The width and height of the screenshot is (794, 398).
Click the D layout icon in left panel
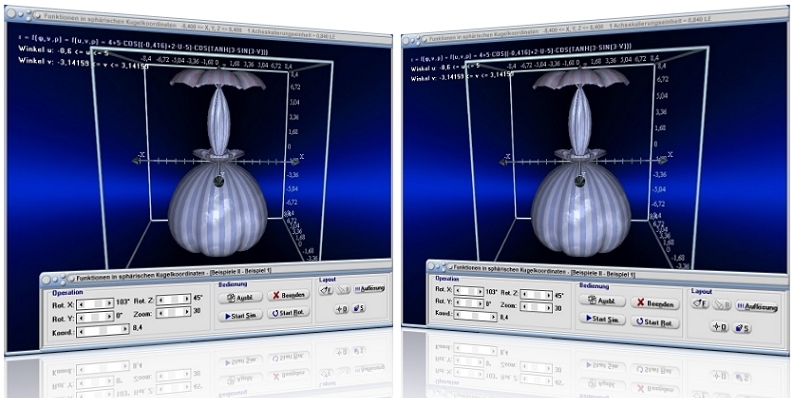click(341, 309)
